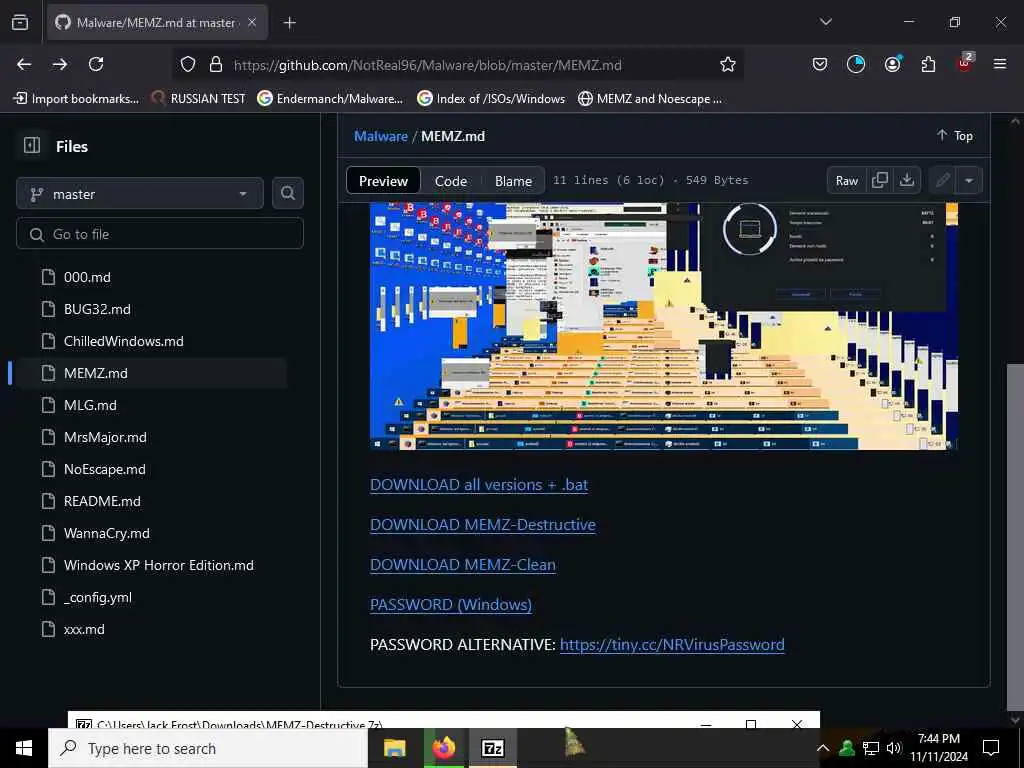Switch to Code tab
1024x768 pixels.
451,181
